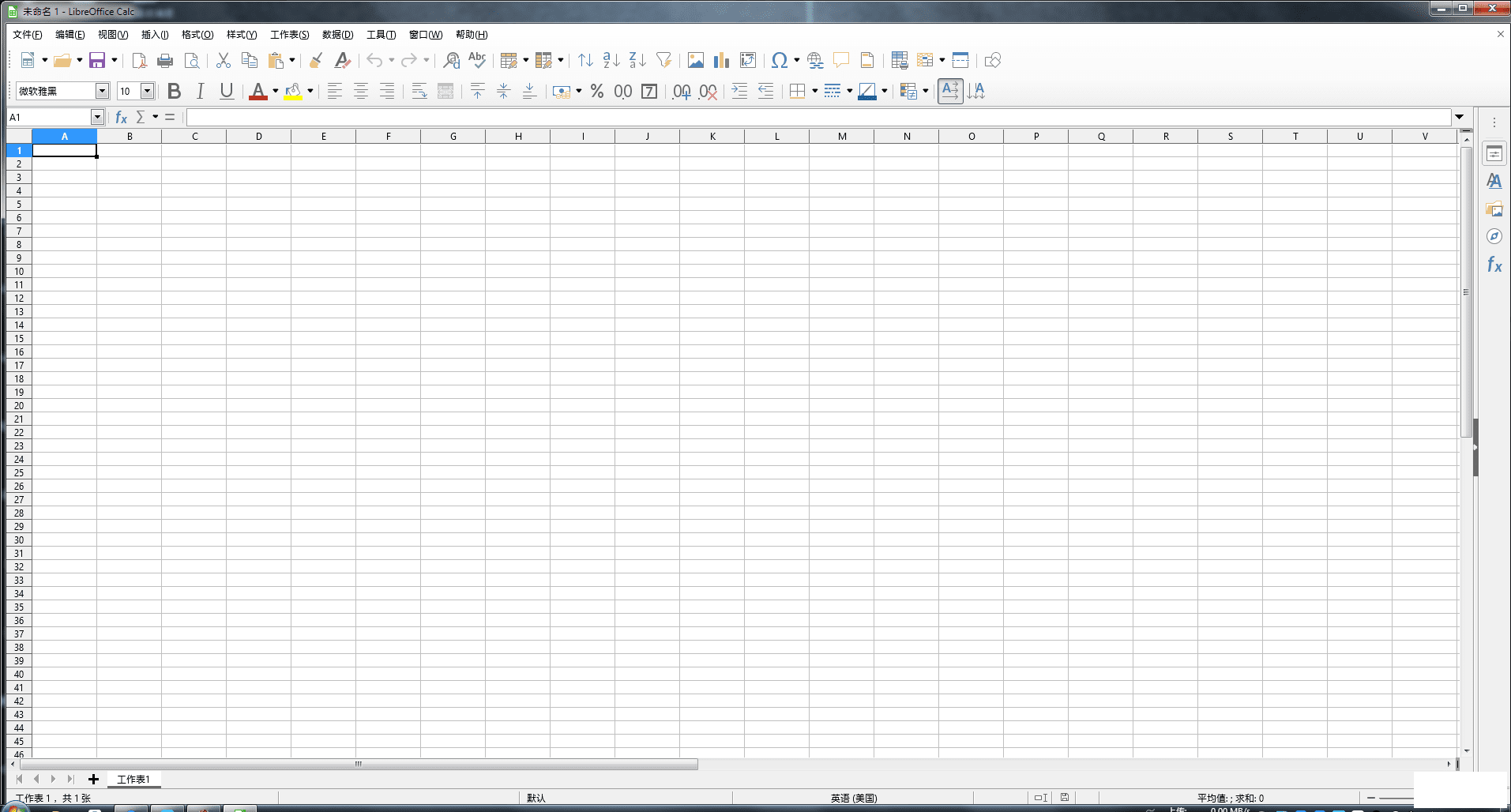This screenshot has height=812, width=1511.
Task: Click the Insert Pivot Table icon
Action: point(748,60)
